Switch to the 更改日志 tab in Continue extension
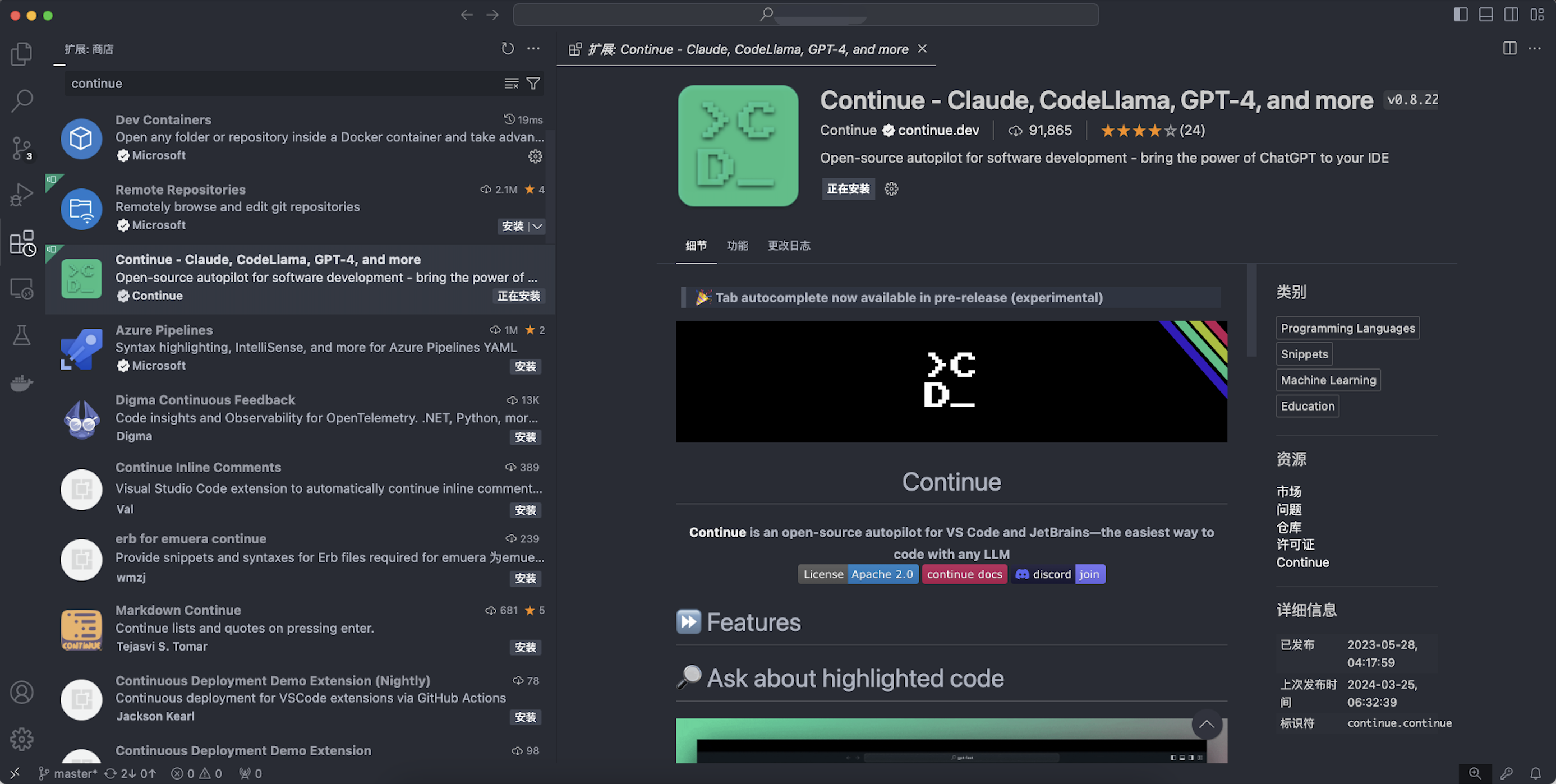 click(788, 245)
